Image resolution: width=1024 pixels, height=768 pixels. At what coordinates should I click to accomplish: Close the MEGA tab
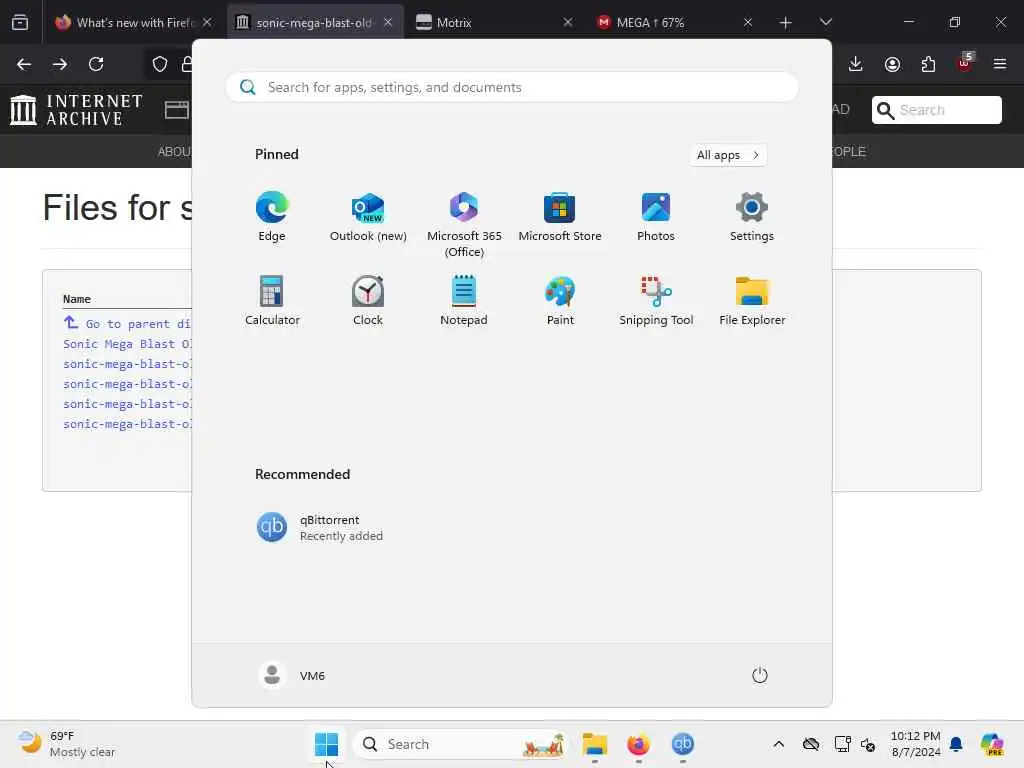pyautogui.click(x=748, y=22)
